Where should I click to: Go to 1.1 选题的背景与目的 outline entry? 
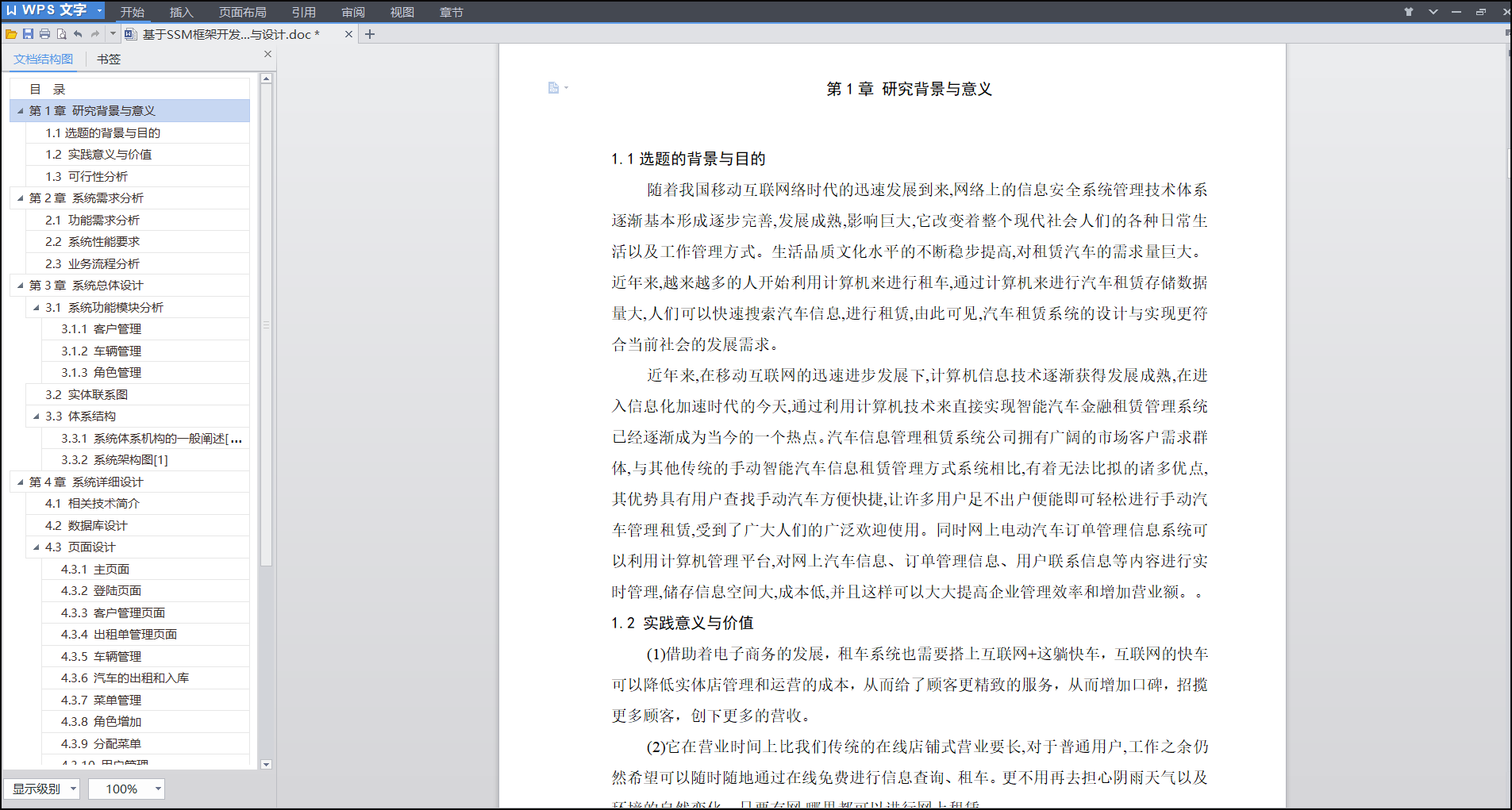(138, 132)
